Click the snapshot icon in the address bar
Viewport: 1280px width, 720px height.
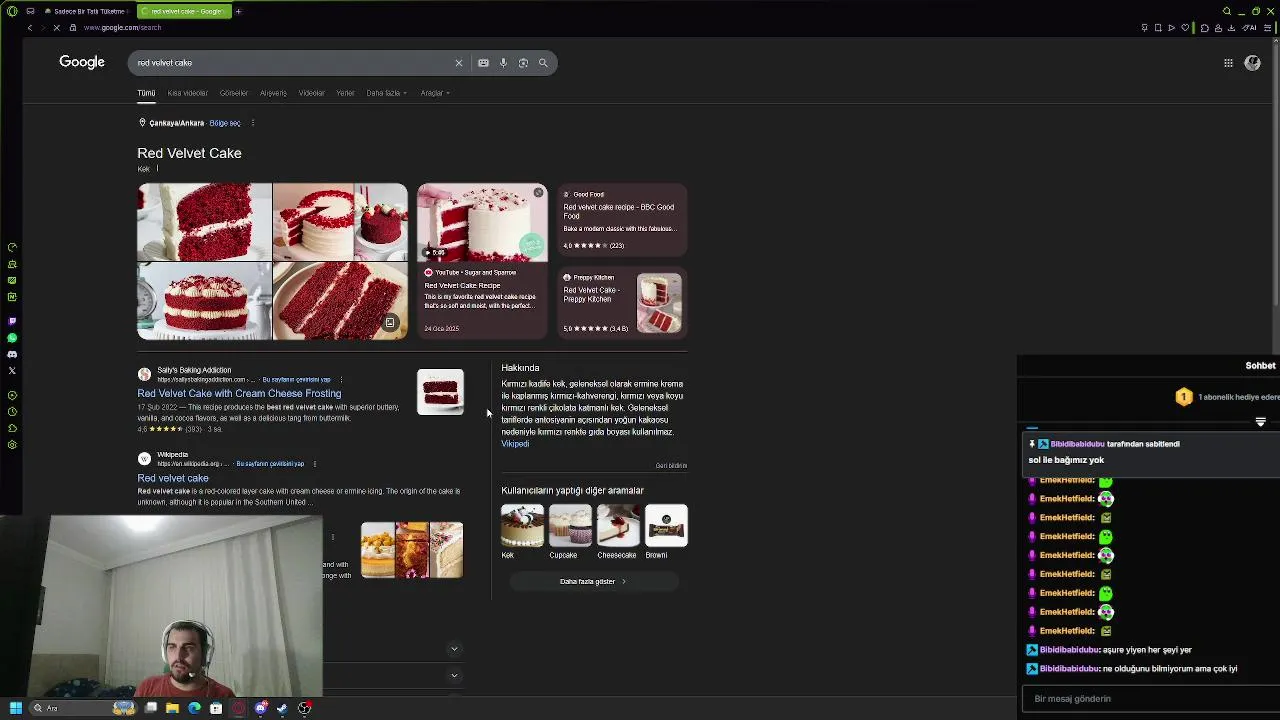click(x=1158, y=28)
